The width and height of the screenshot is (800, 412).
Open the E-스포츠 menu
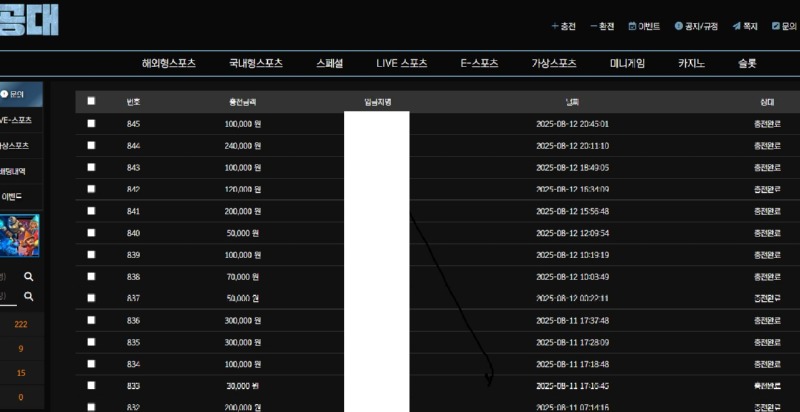point(479,64)
